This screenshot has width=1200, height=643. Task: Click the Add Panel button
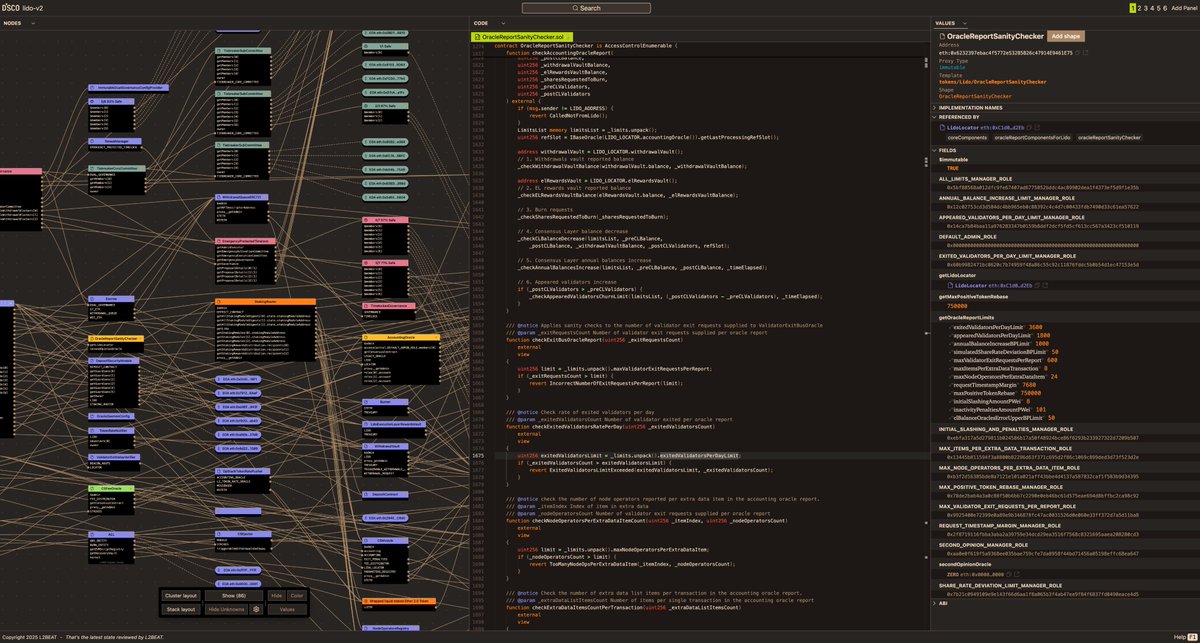coord(1184,7)
